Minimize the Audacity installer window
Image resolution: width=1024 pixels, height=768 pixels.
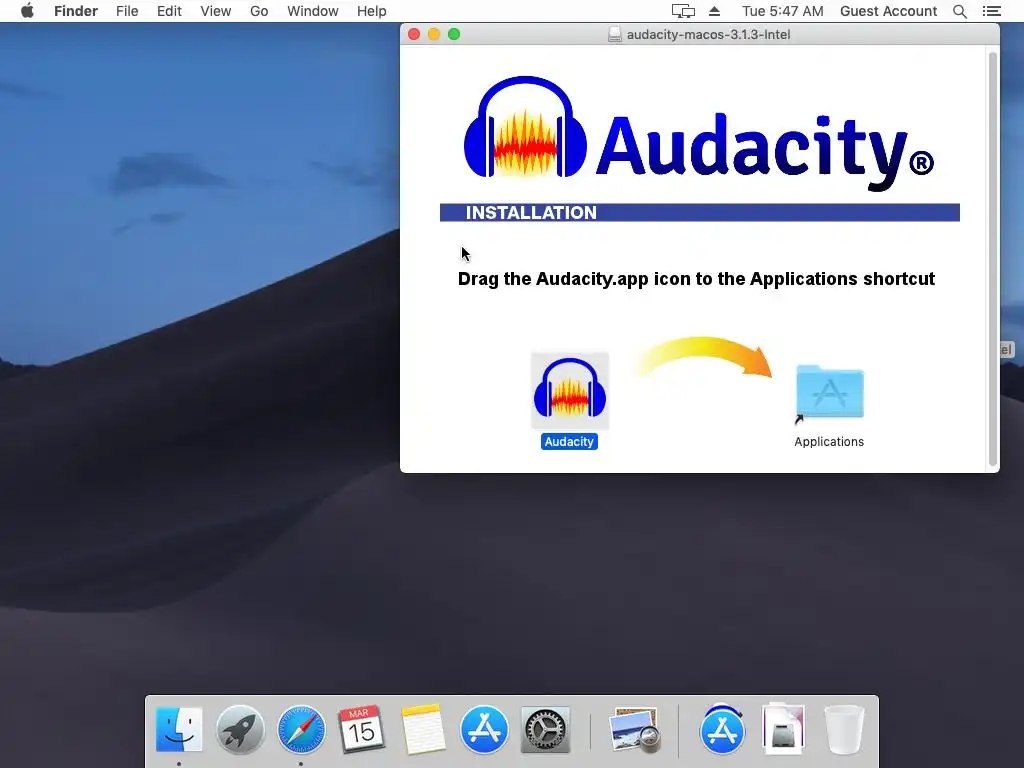tap(434, 34)
